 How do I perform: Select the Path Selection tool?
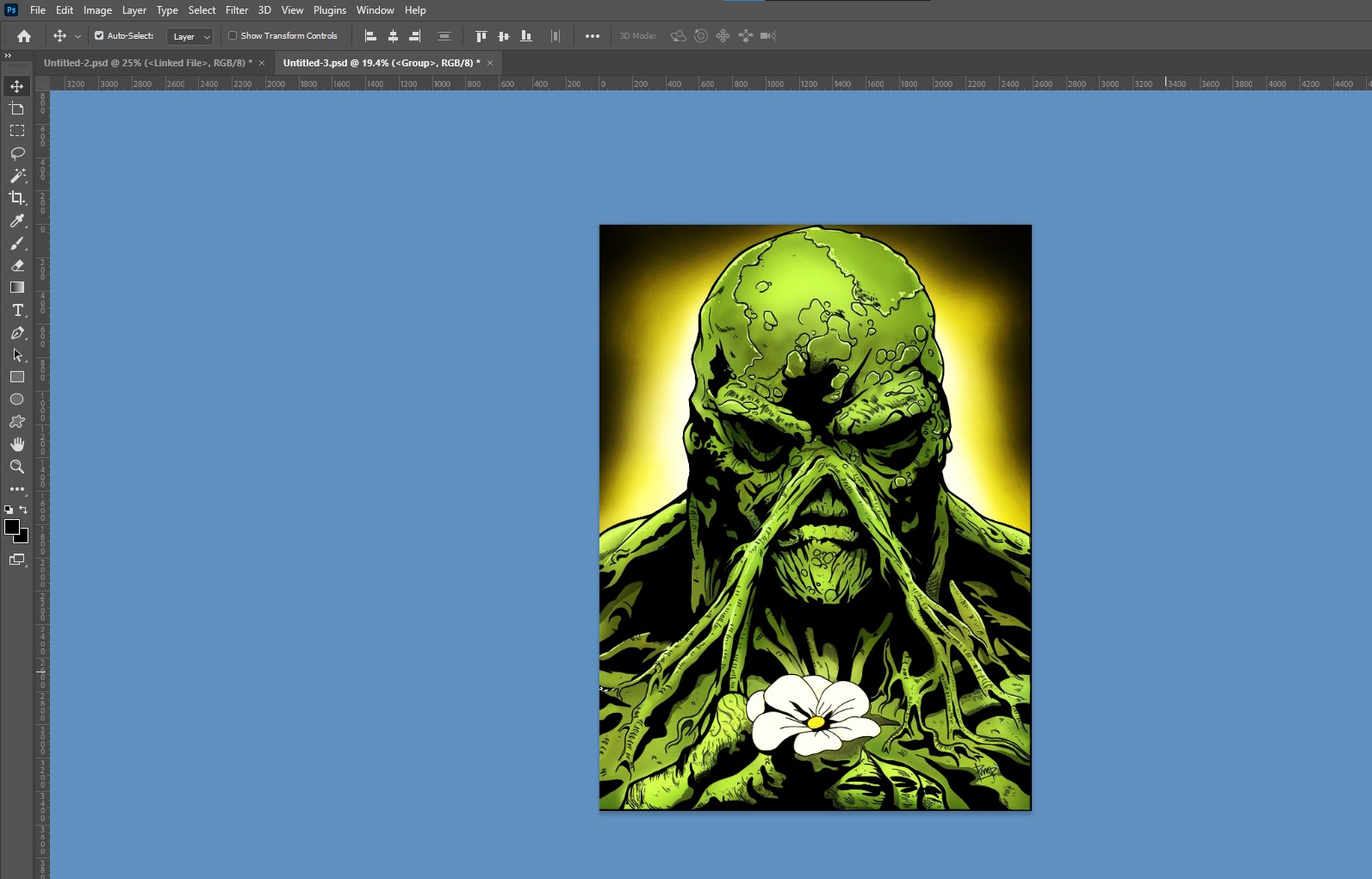tap(16, 355)
